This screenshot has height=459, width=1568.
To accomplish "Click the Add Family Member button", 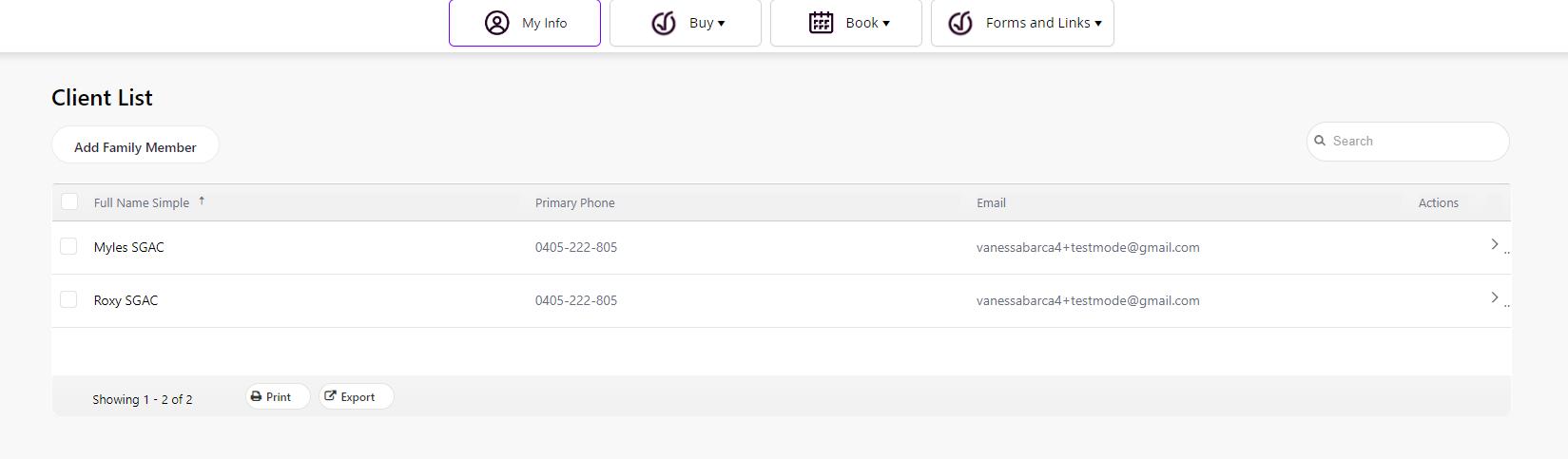I will click(x=135, y=146).
